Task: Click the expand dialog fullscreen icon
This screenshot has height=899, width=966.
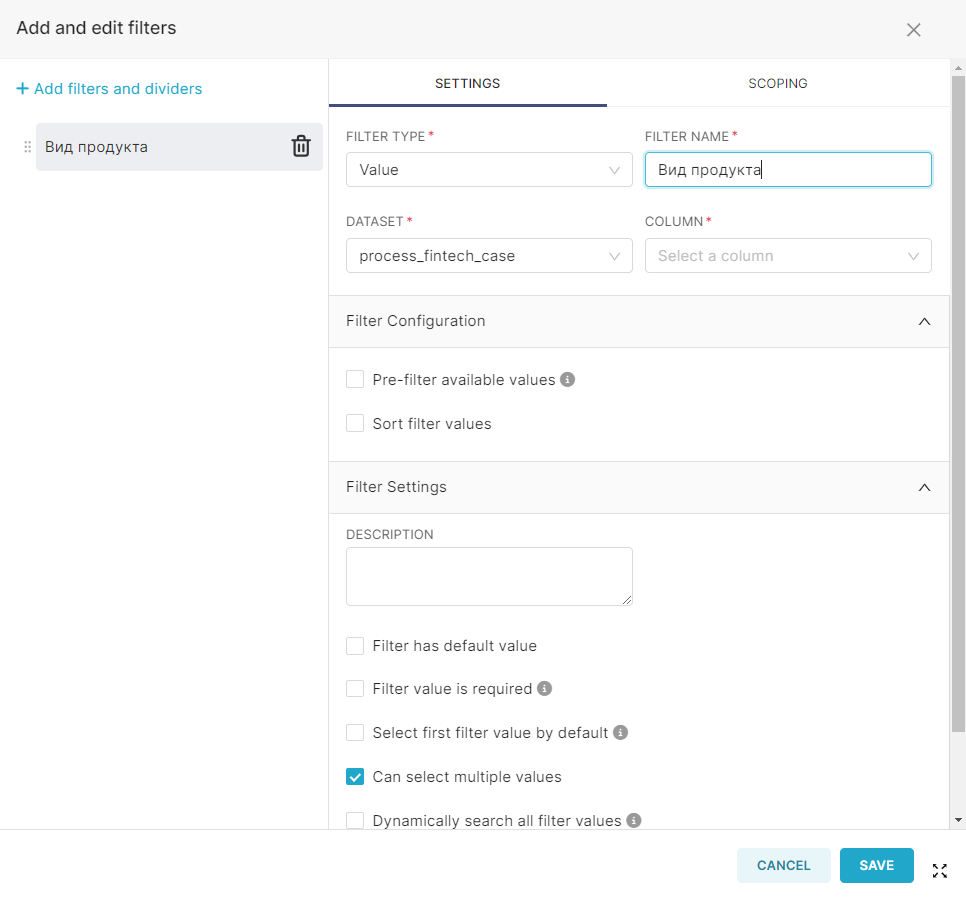Action: [940, 870]
